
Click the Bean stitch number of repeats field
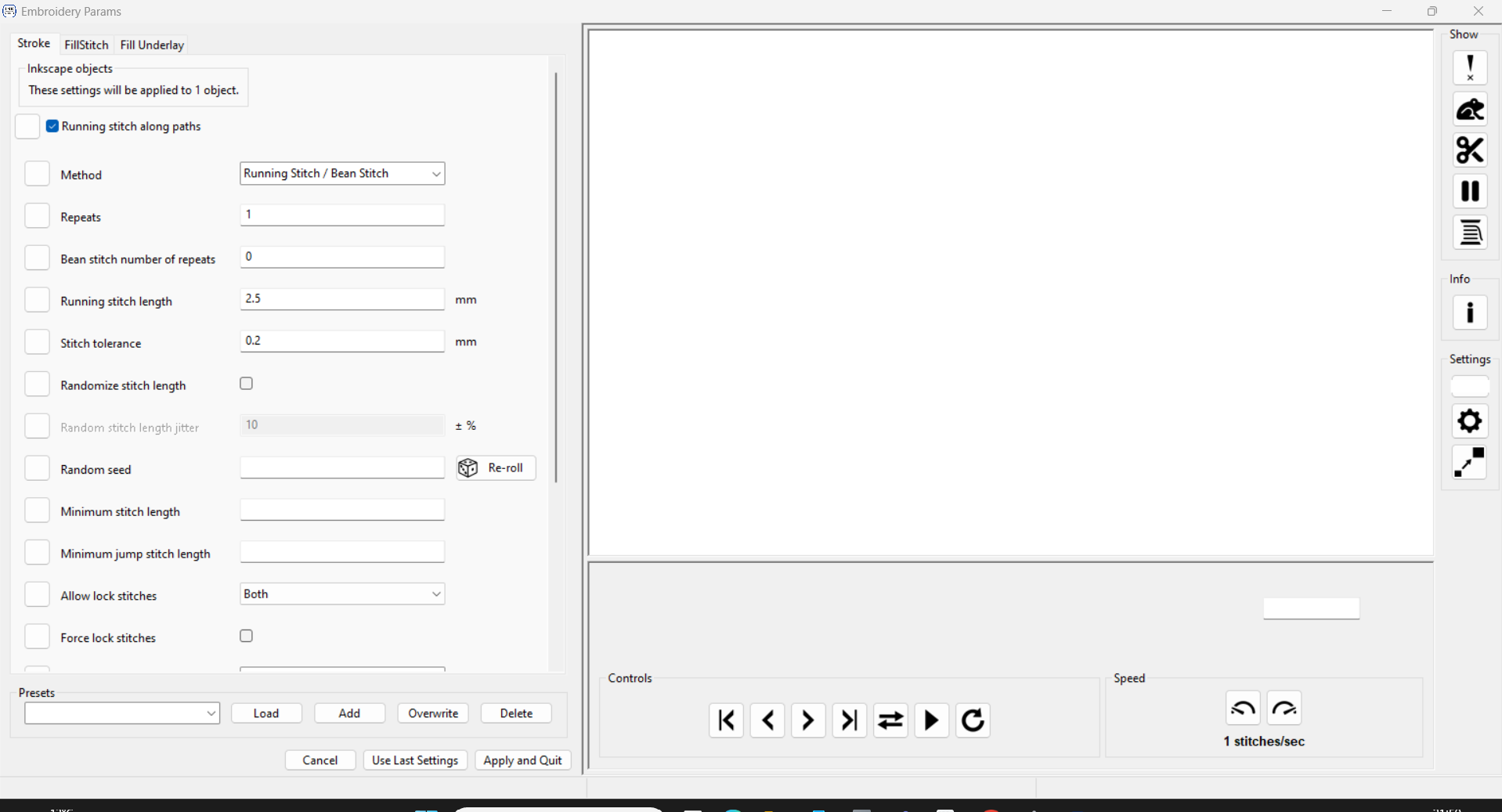342,257
